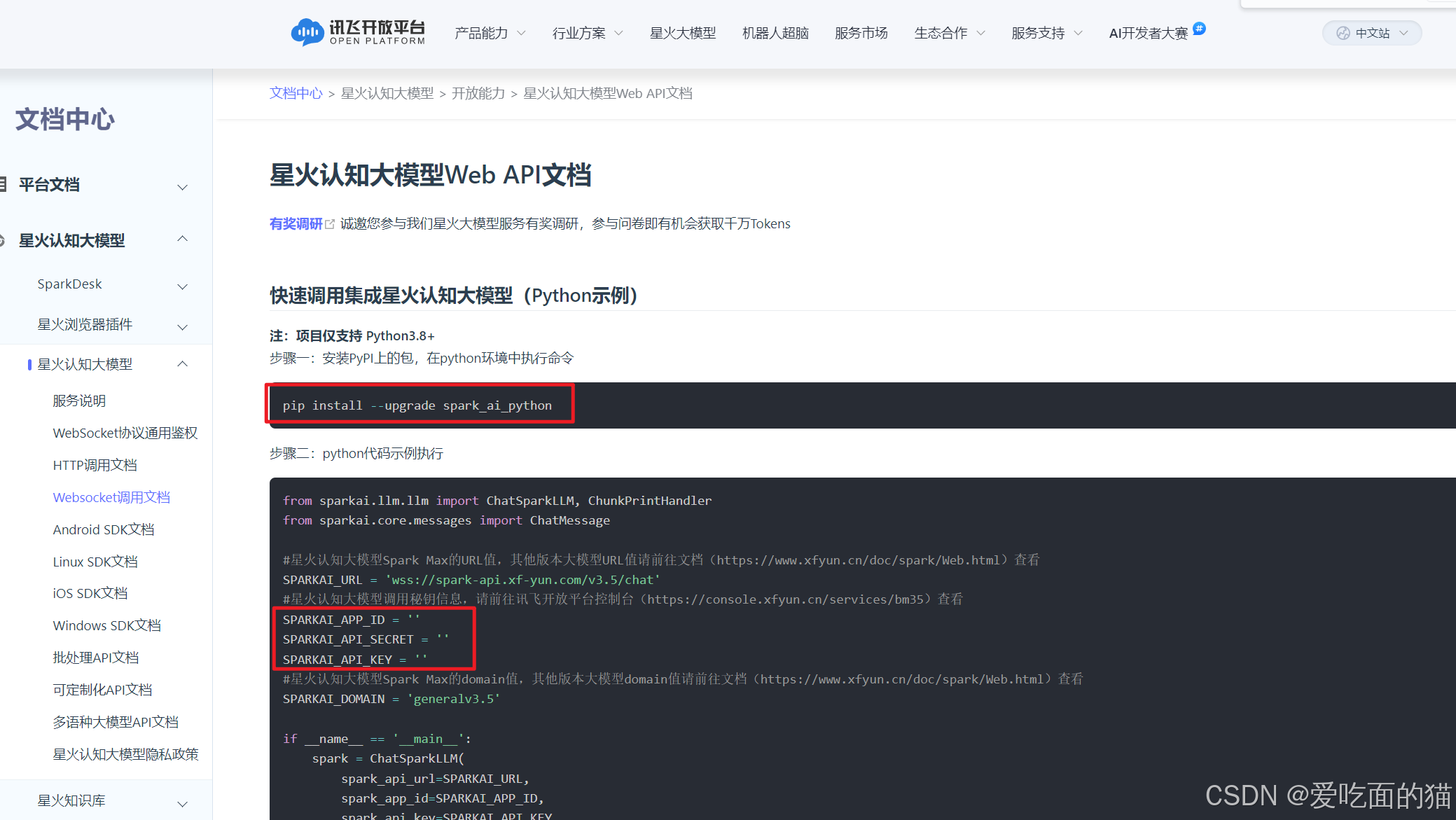Viewport: 1456px width, 820px height.
Task: Click the 步骤二 python代码示例执行 text
Action: [x=356, y=454]
